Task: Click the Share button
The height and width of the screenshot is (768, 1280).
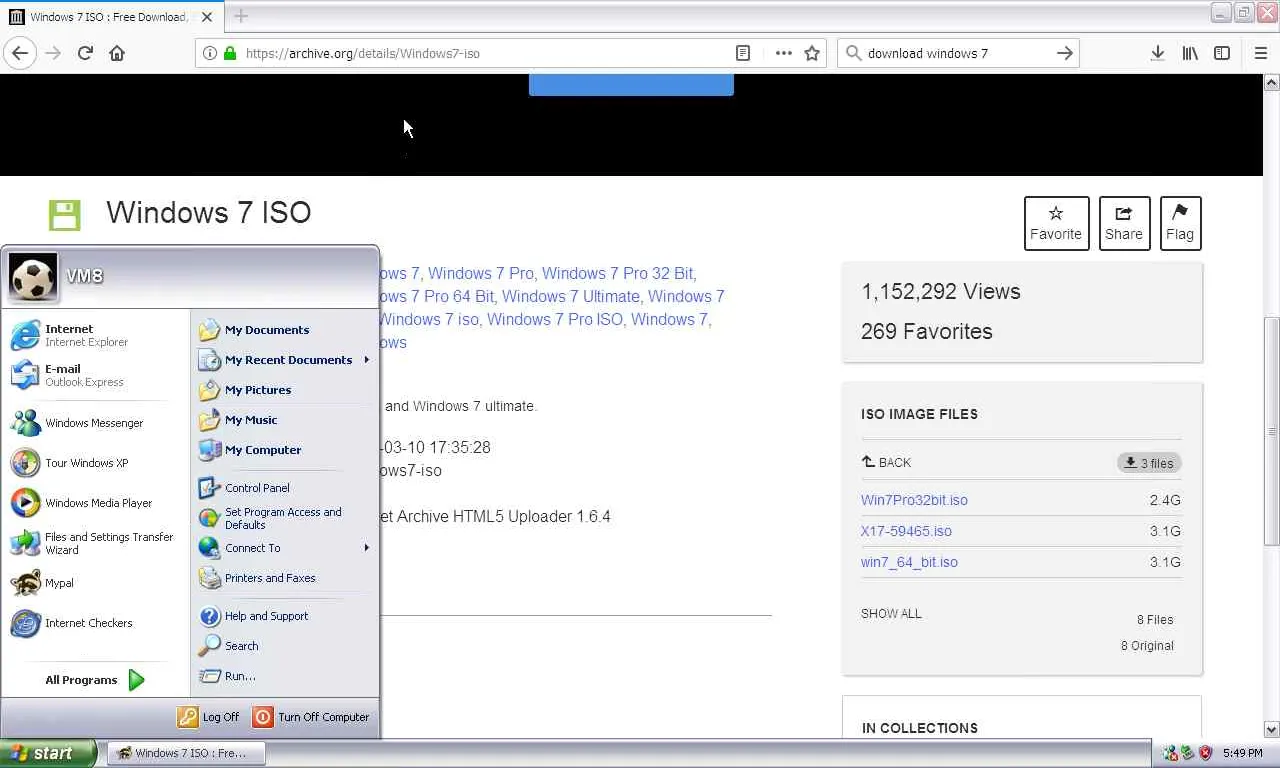Action: point(1124,223)
